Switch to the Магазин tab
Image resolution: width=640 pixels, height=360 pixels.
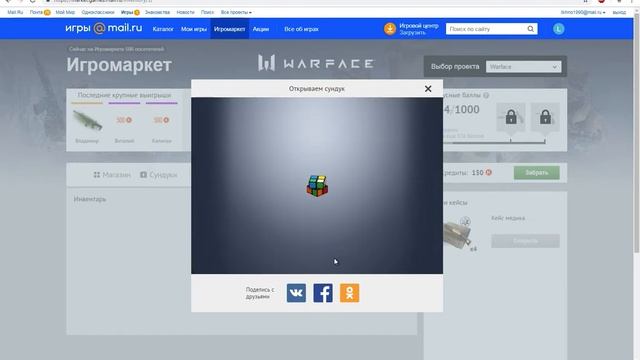112,175
